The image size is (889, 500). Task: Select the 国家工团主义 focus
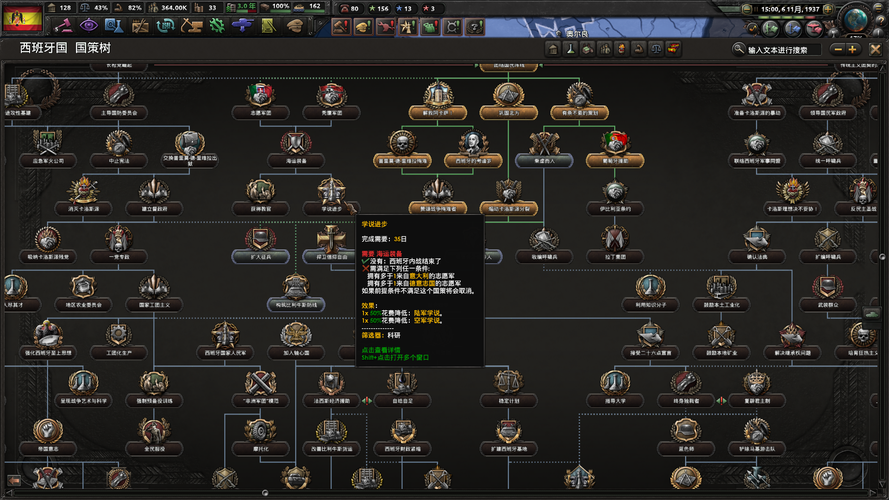[154, 293]
